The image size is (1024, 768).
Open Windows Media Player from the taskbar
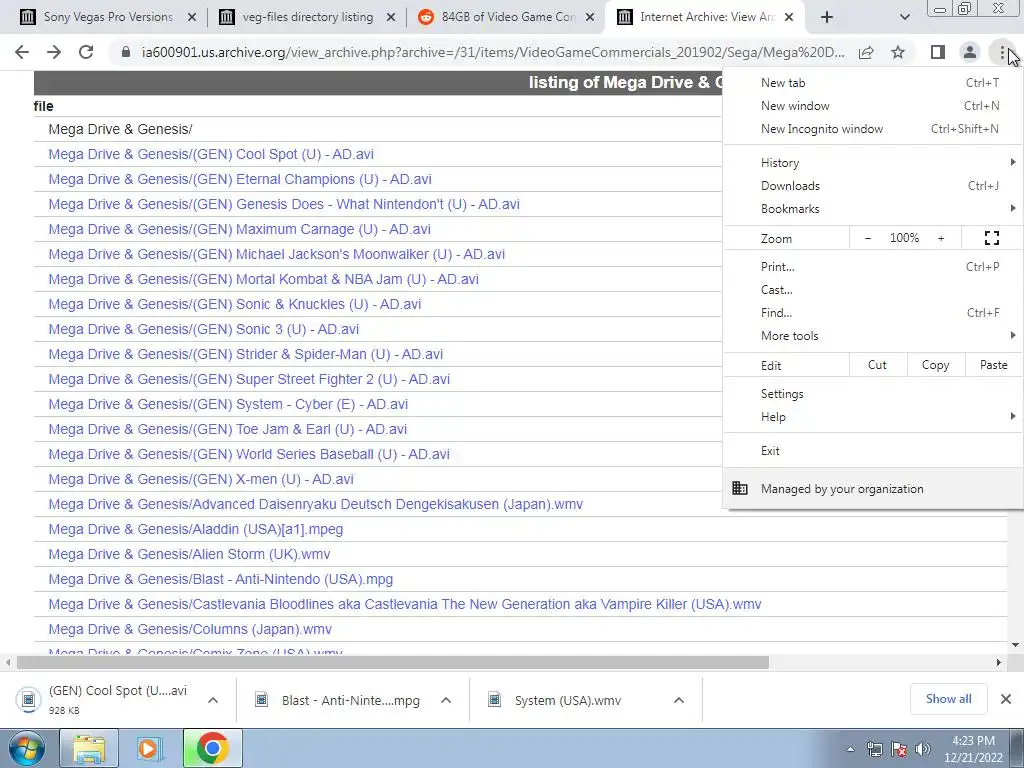148,748
